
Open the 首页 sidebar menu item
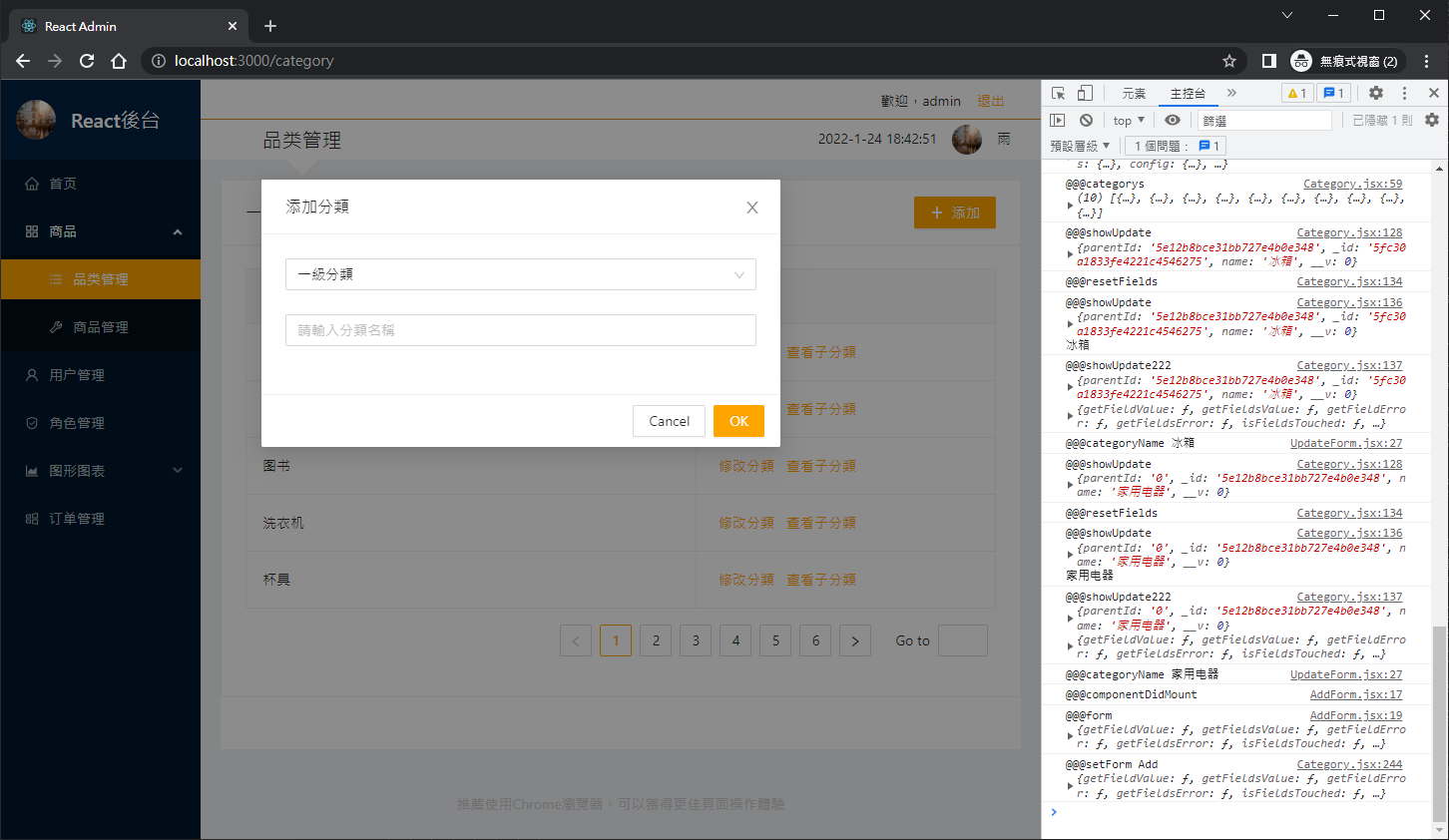point(100,184)
